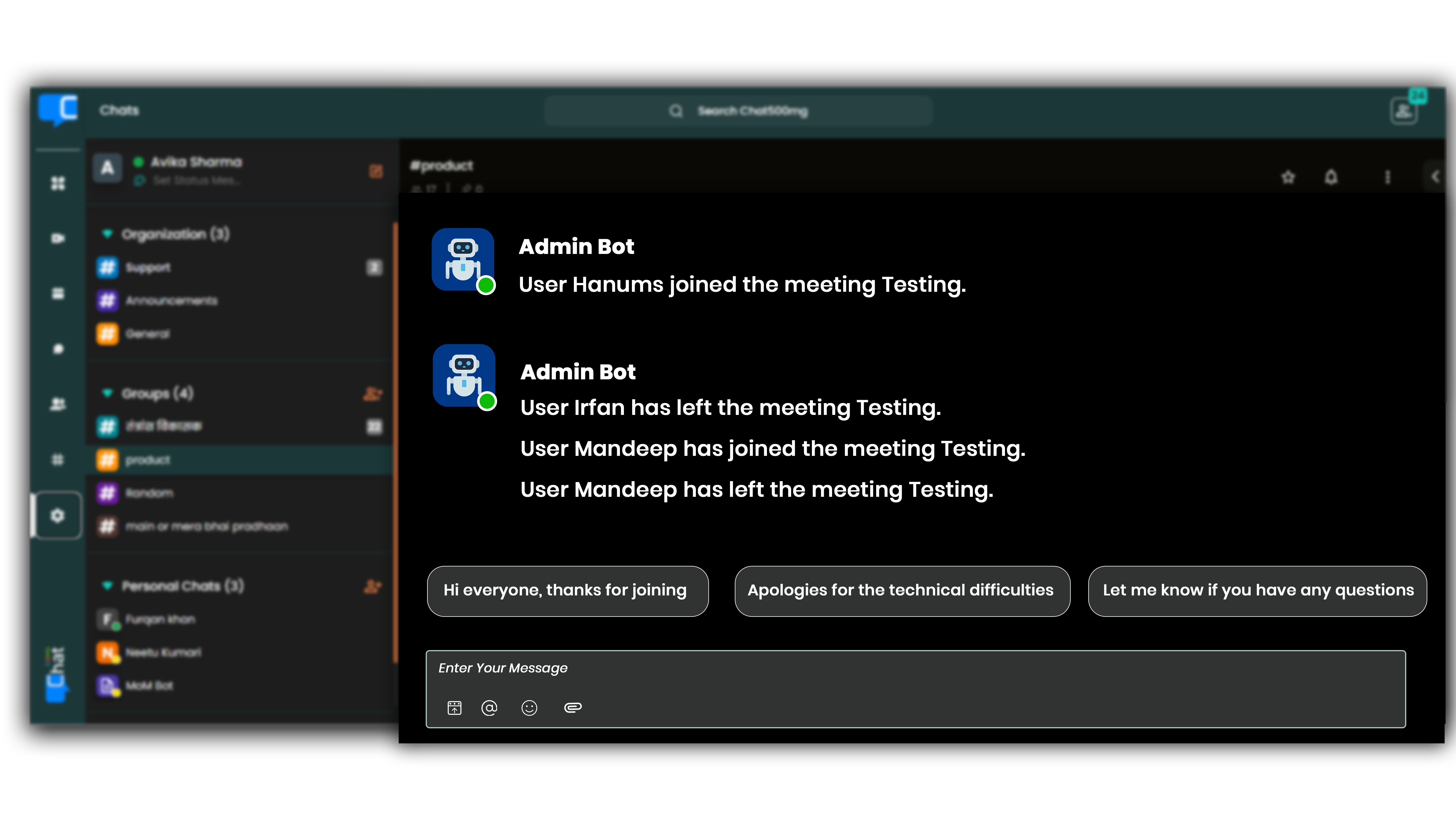Screen dimensions: 1456x819
Task: Send 'Let me know if you have any questions' reply
Action: click(x=1257, y=591)
